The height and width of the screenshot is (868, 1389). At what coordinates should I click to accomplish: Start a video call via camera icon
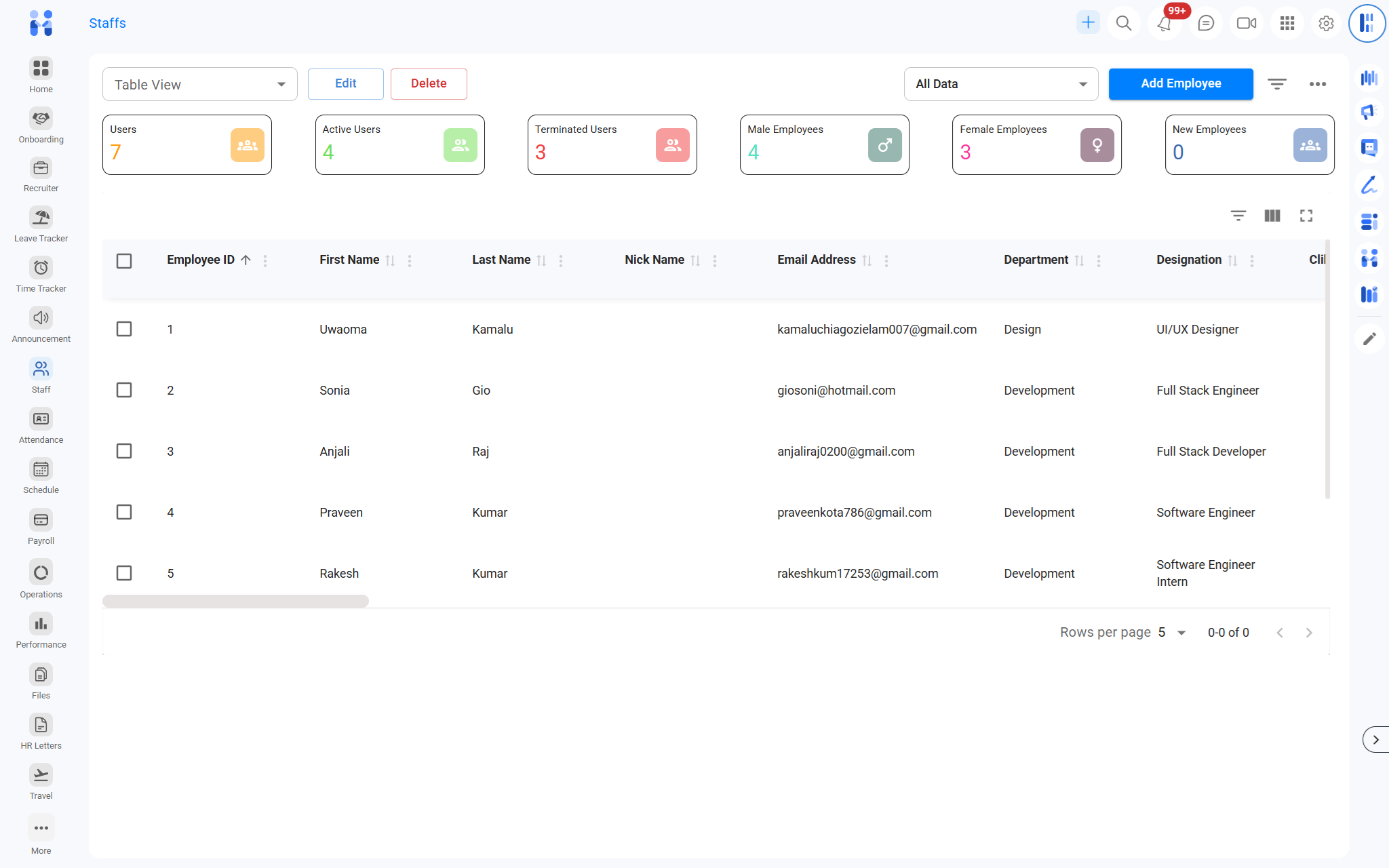click(x=1246, y=24)
